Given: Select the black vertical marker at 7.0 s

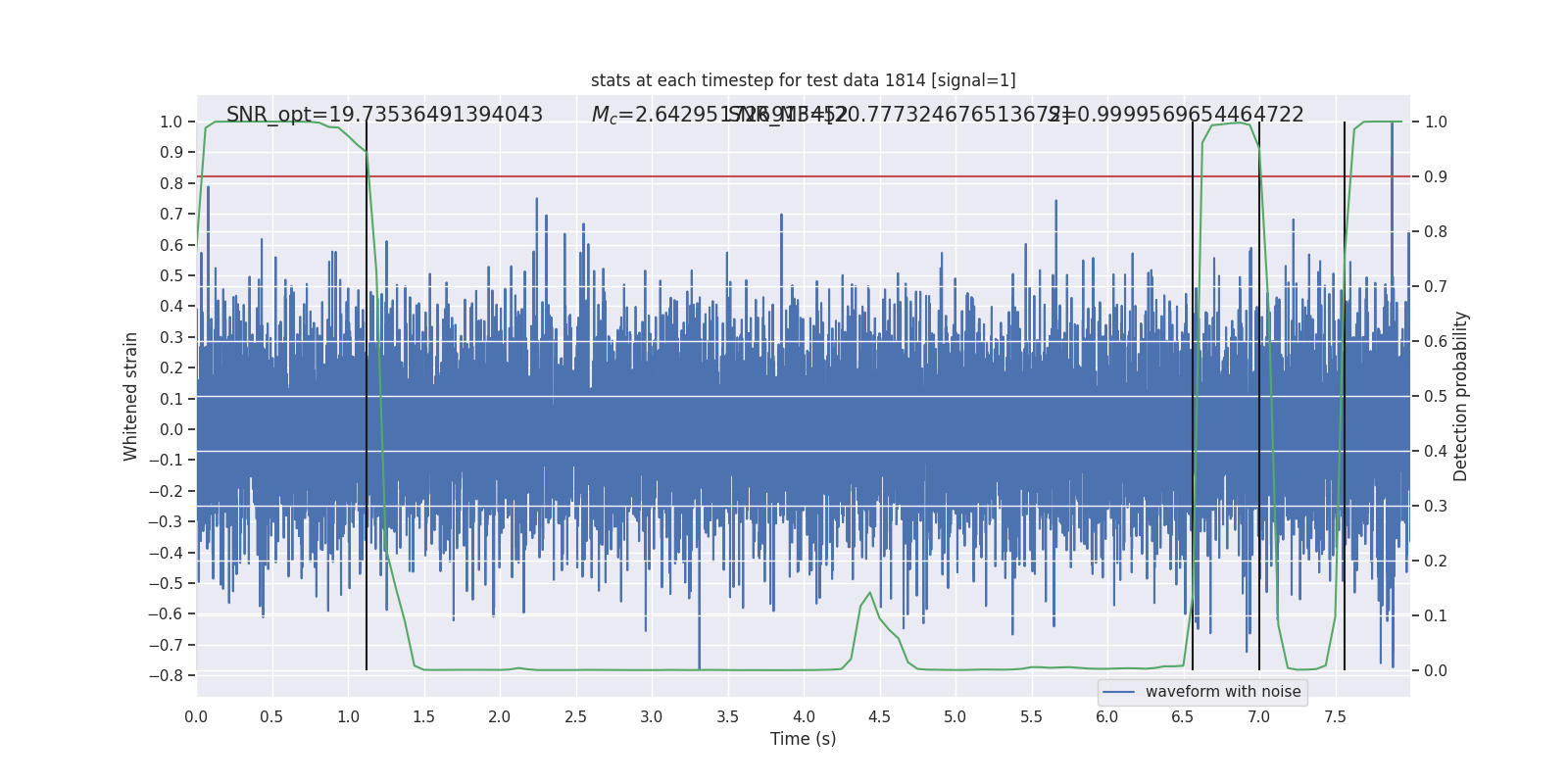Looking at the screenshot, I should point(1259,392).
